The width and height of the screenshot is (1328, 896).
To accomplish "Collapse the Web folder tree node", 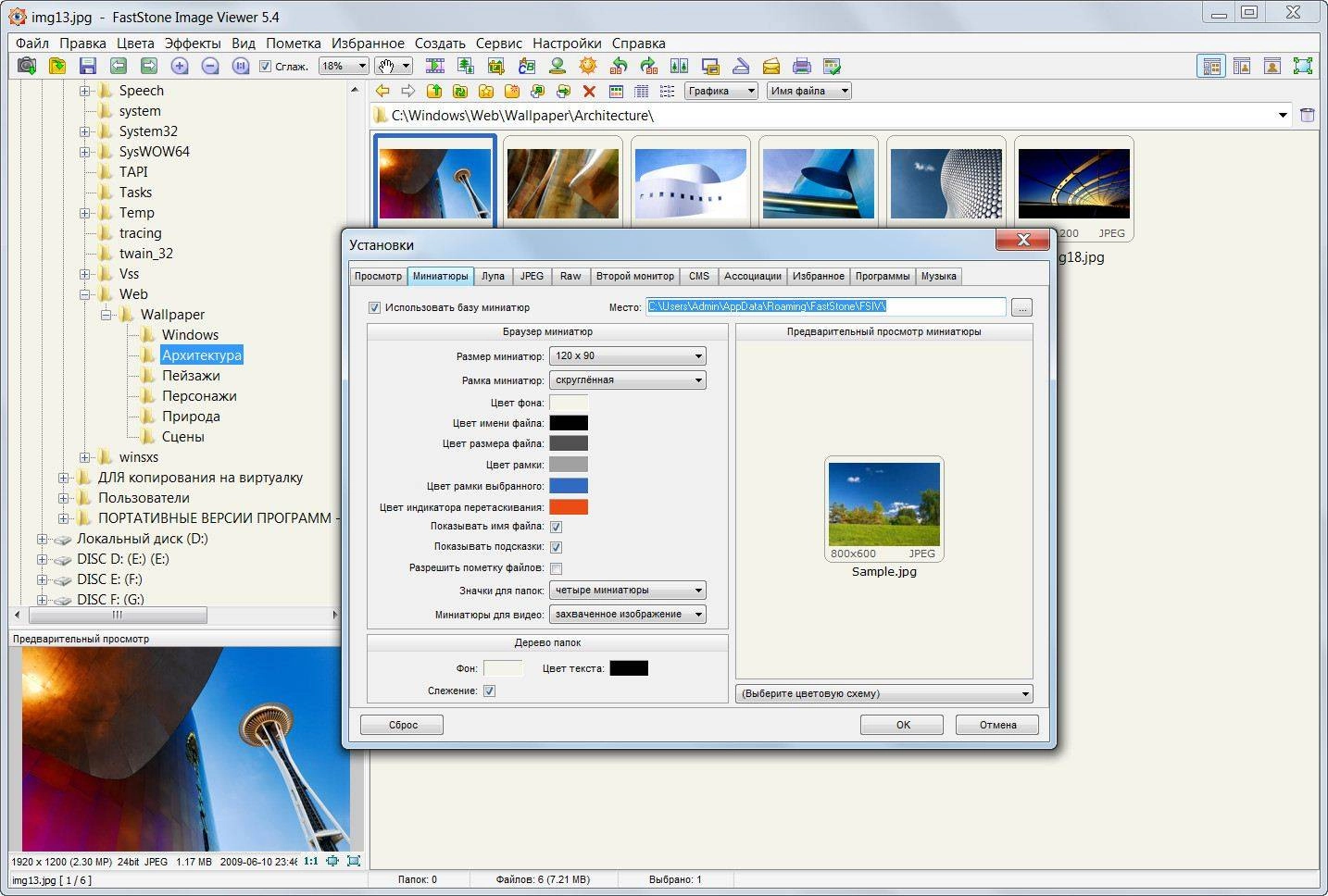I will [85, 294].
